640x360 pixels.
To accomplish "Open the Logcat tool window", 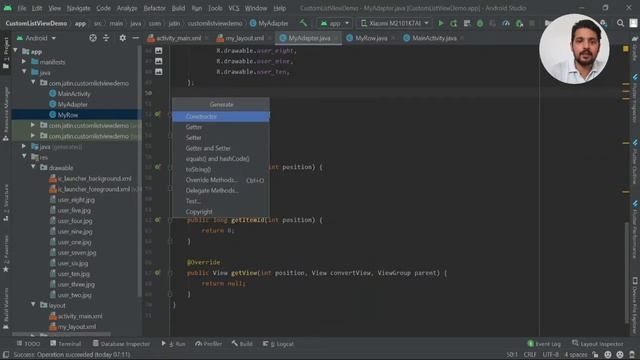I will point(278,344).
